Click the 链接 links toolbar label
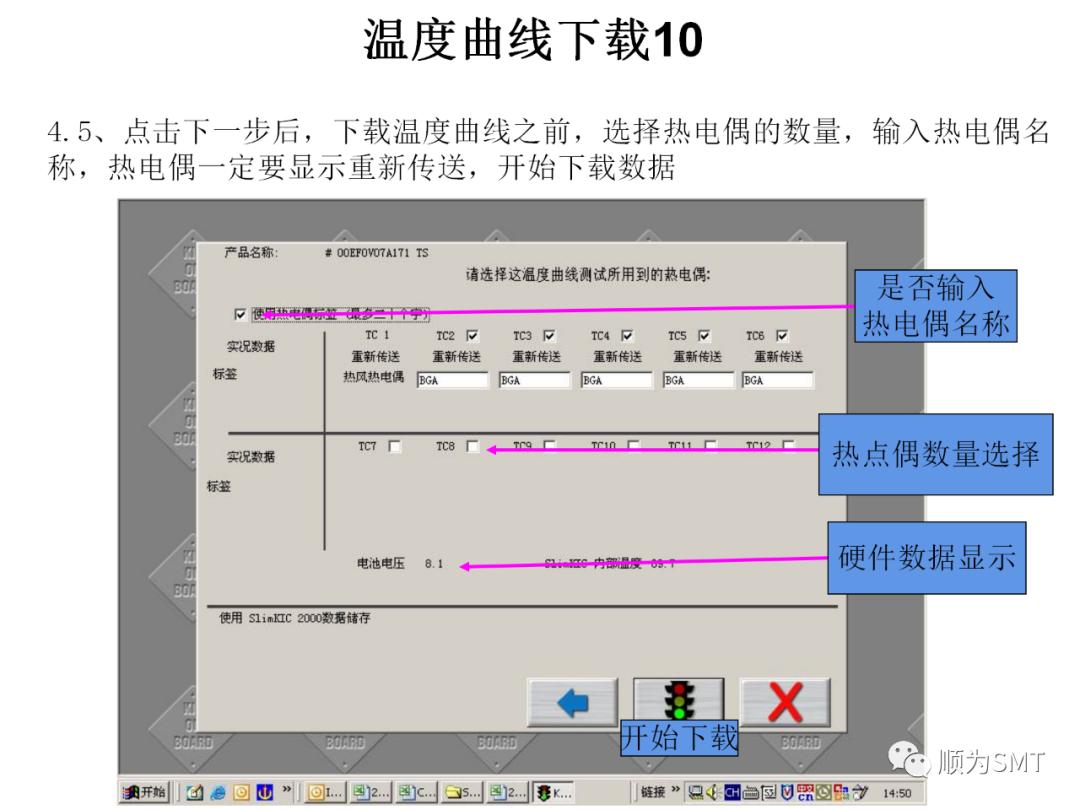This screenshot has height=810, width=1080. tap(653, 792)
